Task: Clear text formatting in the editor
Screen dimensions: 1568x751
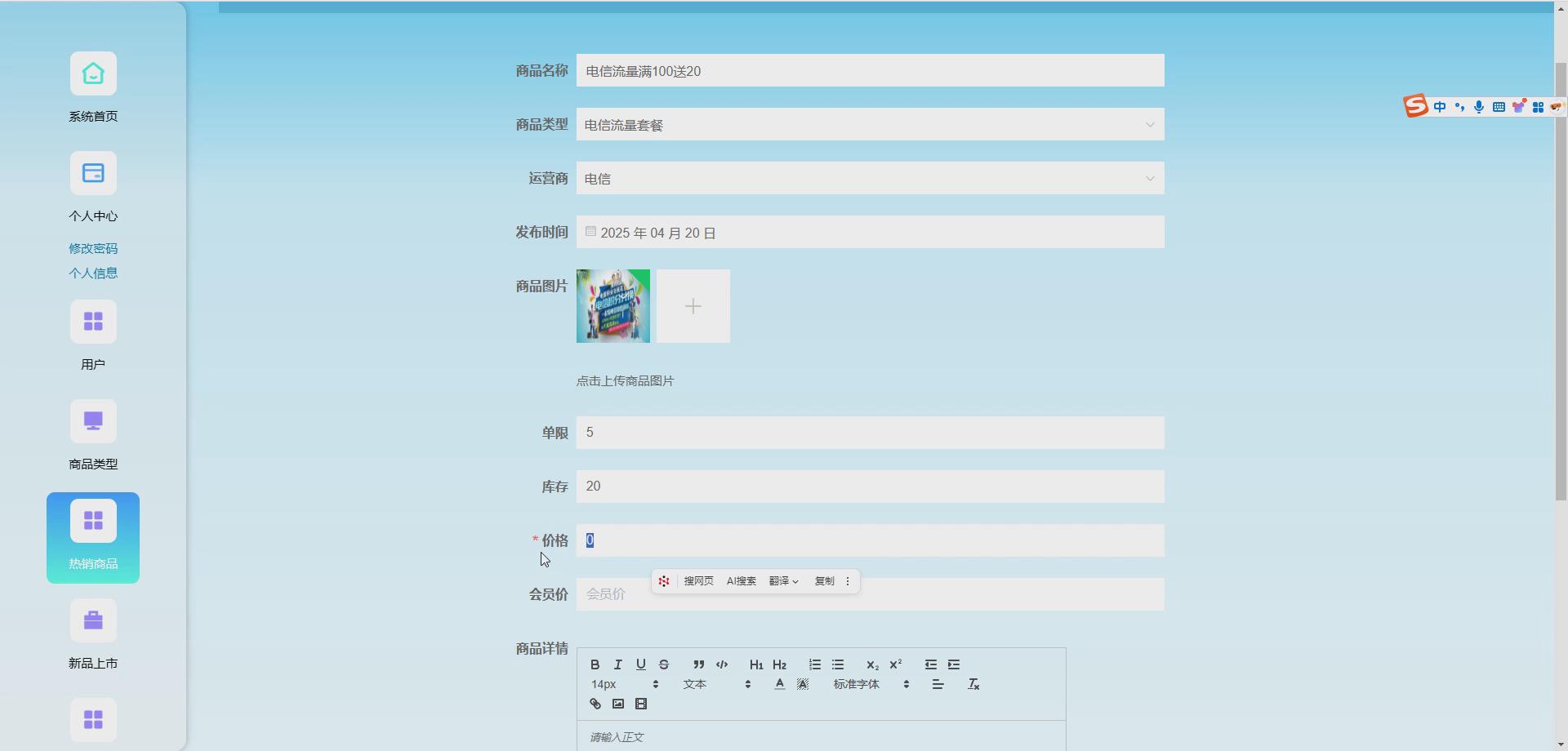Action: point(973,684)
